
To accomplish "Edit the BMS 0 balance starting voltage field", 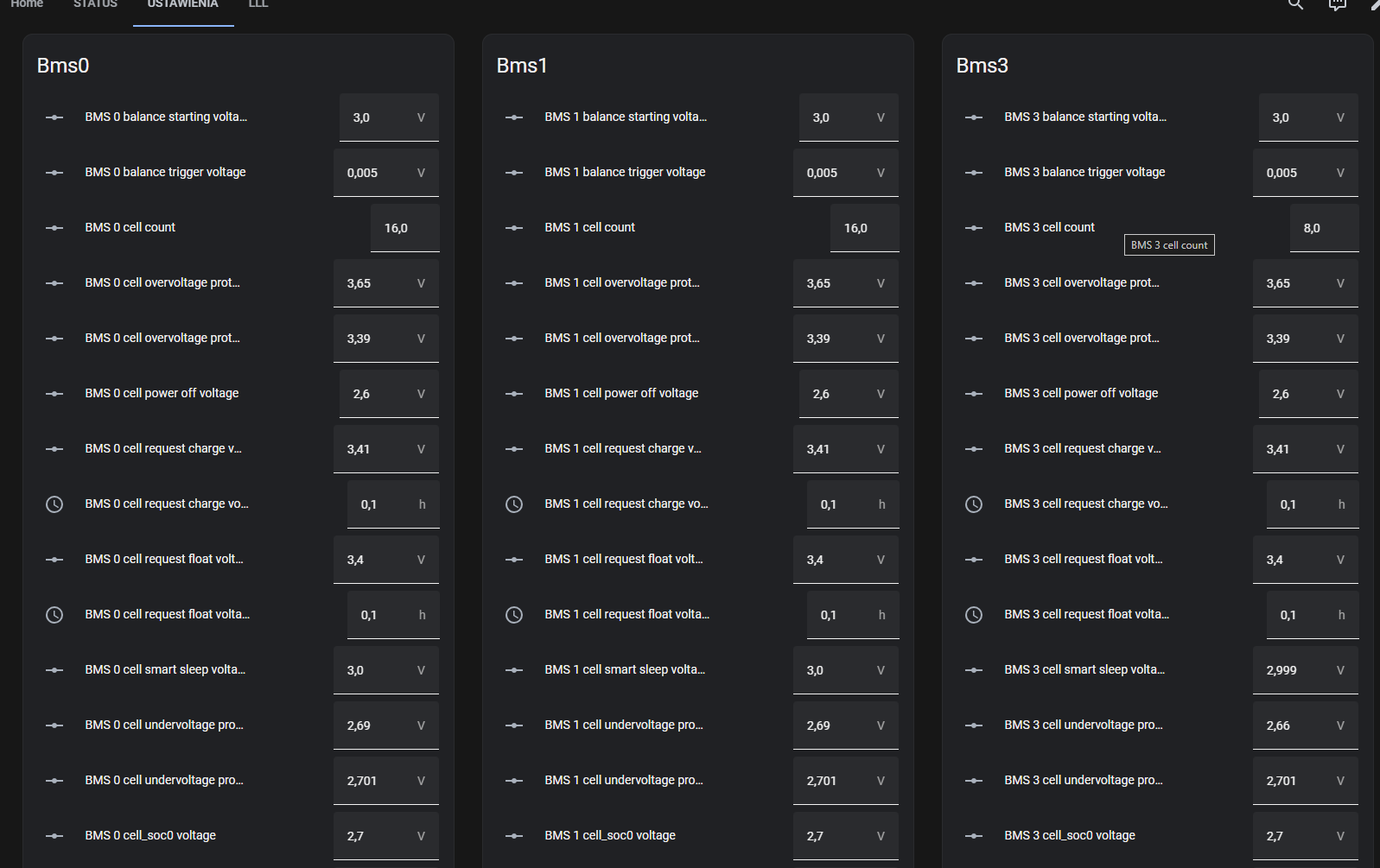I will 389,117.
